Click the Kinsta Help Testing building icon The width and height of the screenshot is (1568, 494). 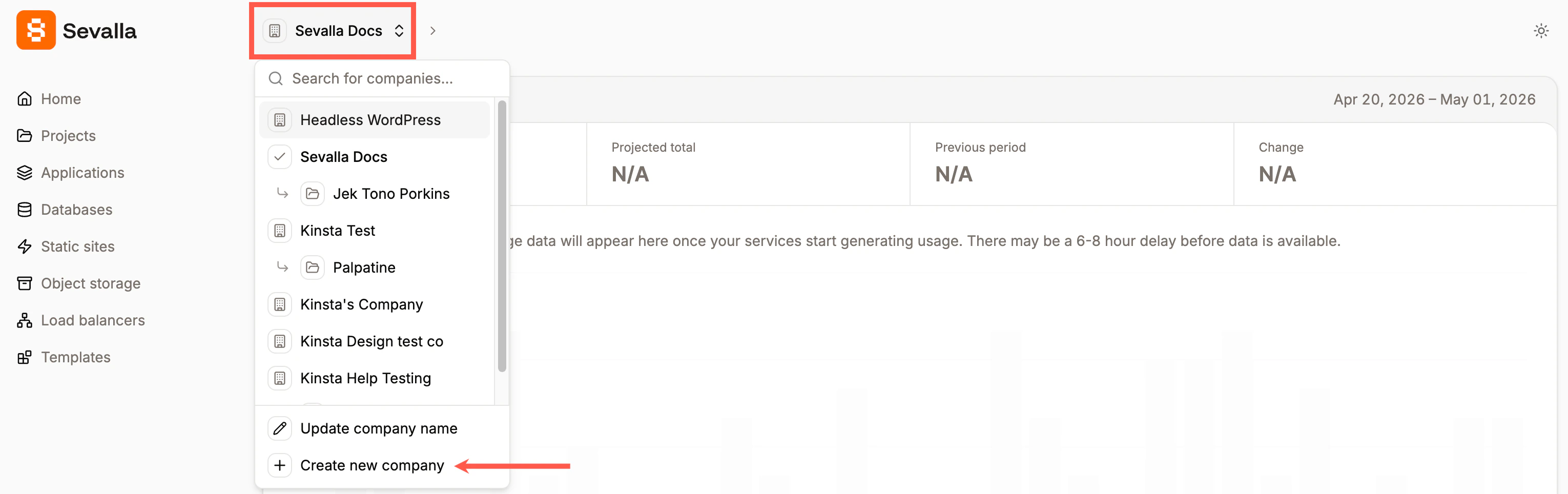point(280,378)
